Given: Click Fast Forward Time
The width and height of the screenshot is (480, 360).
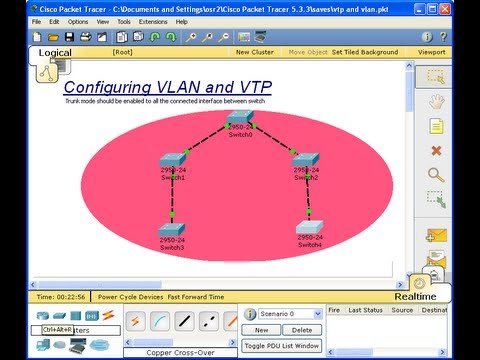Looking at the screenshot, I should 196,297.
